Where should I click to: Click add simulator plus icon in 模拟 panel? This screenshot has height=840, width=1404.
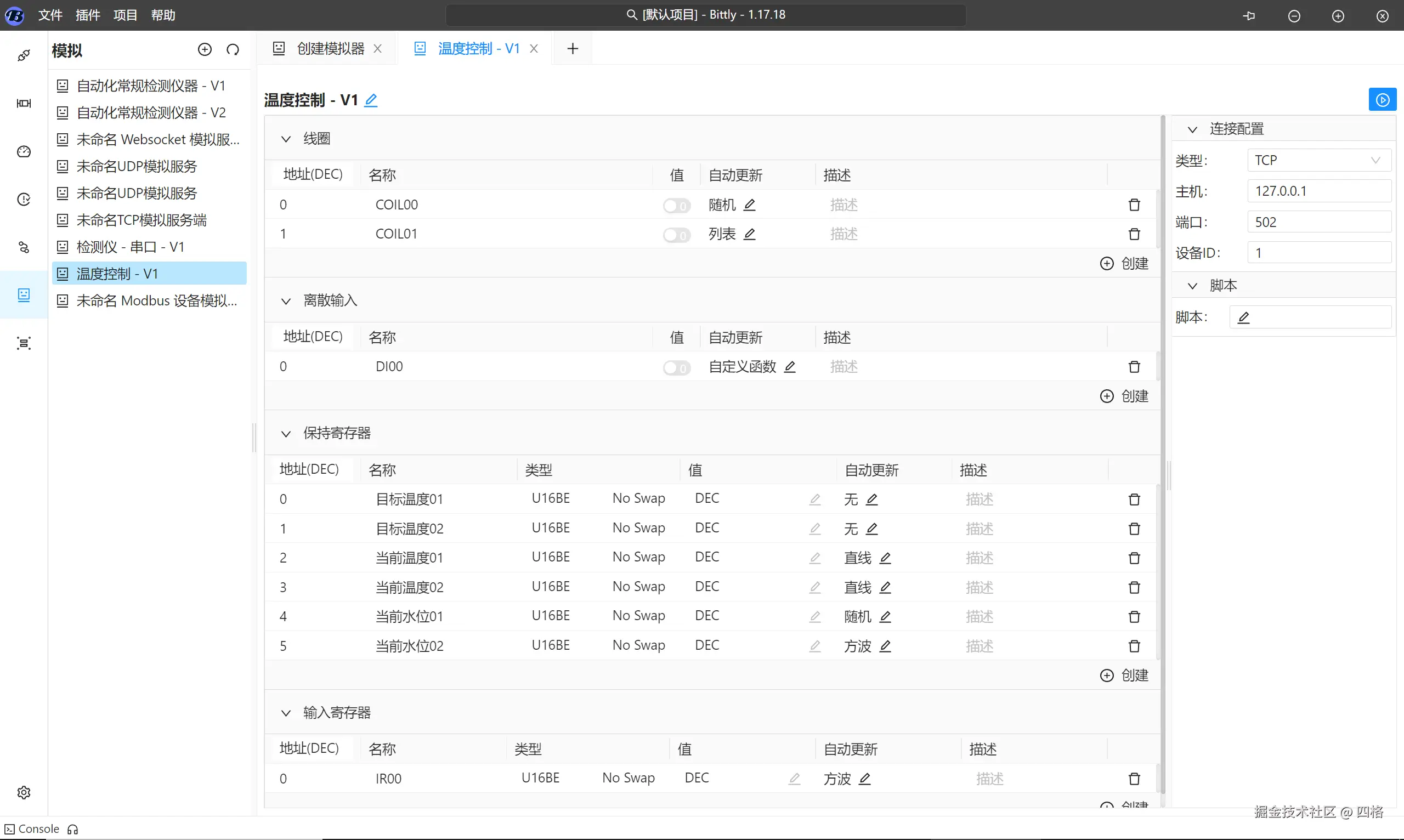click(x=205, y=50)
